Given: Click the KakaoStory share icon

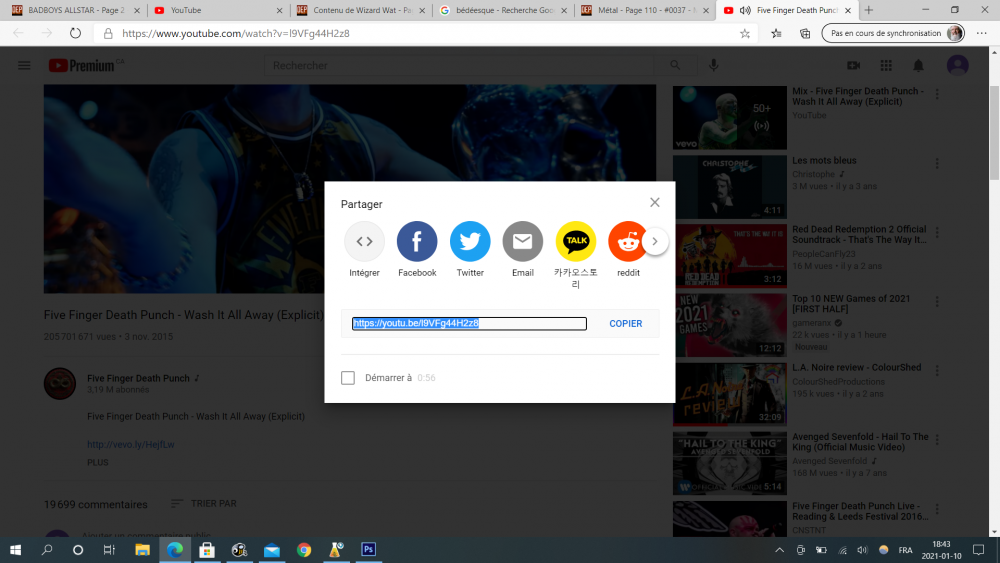Looking at the screenshot, I should 575,241.
